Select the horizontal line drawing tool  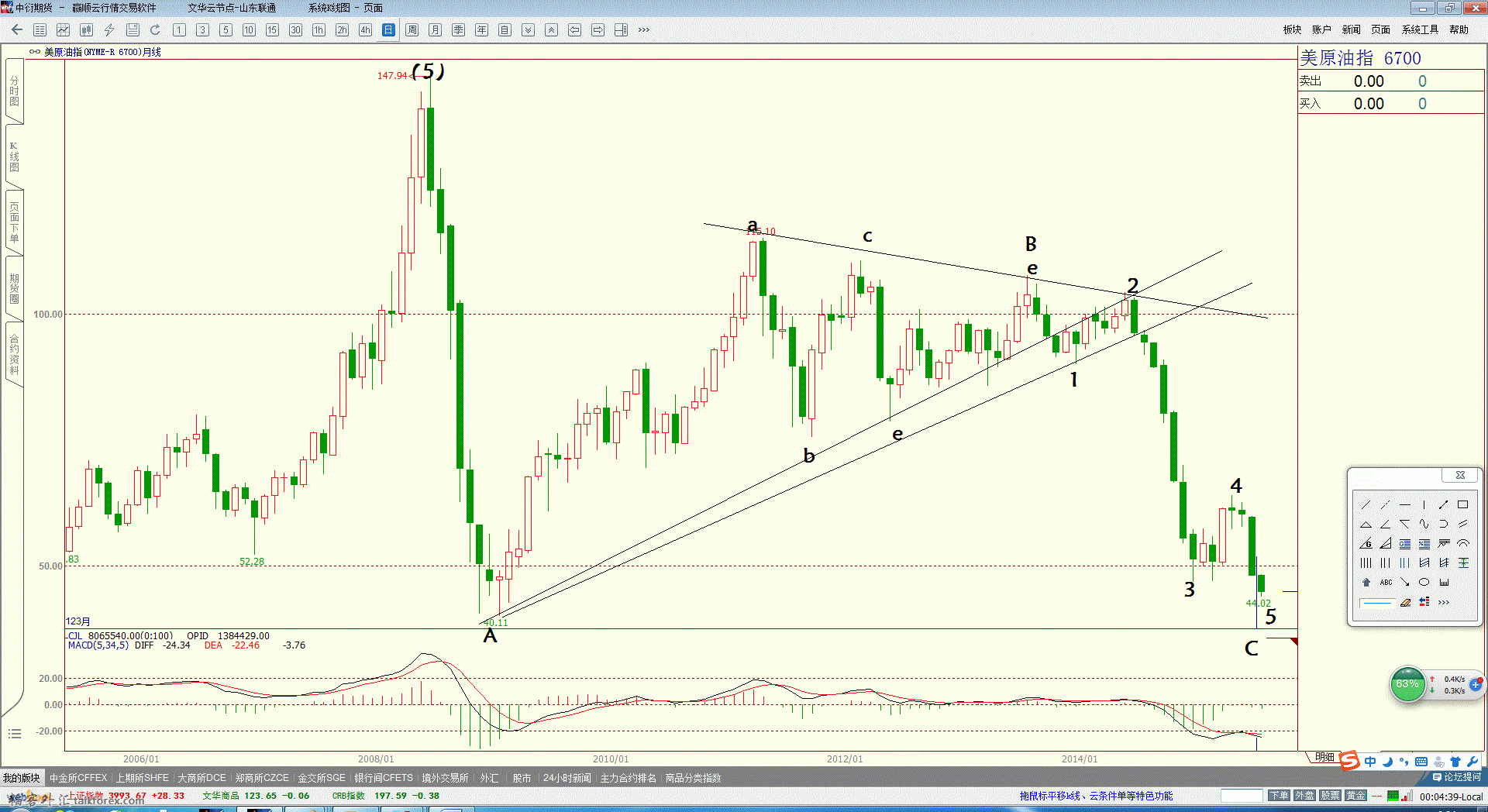pyautogui.click(x=1404, y=504)
